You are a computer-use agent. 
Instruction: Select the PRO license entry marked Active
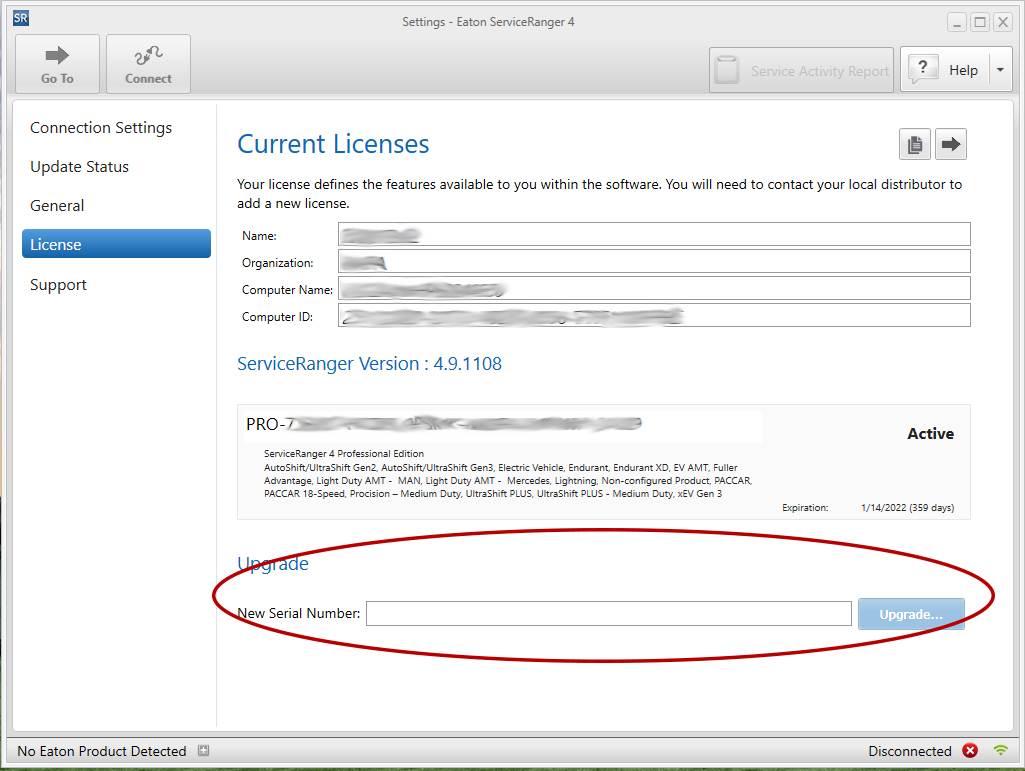click(603, 462)
